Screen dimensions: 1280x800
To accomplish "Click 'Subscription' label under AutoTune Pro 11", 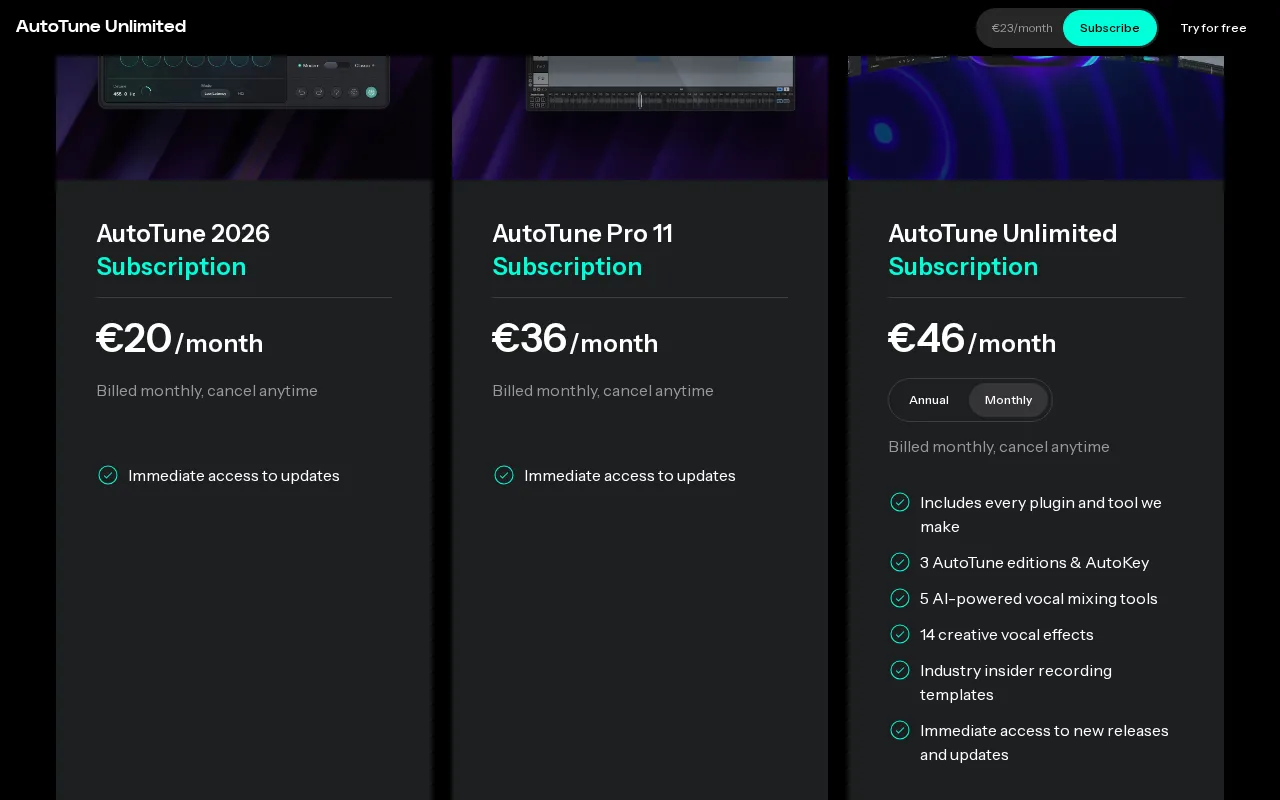I will click(567, 267).
